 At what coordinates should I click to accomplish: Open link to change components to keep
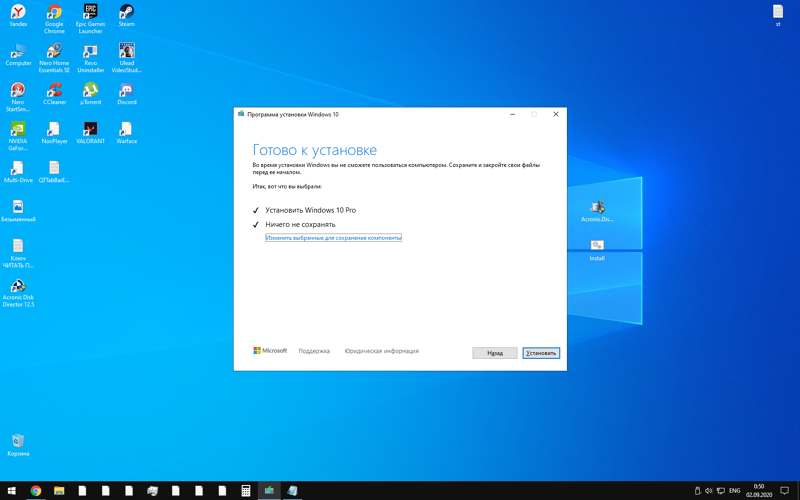333,238
